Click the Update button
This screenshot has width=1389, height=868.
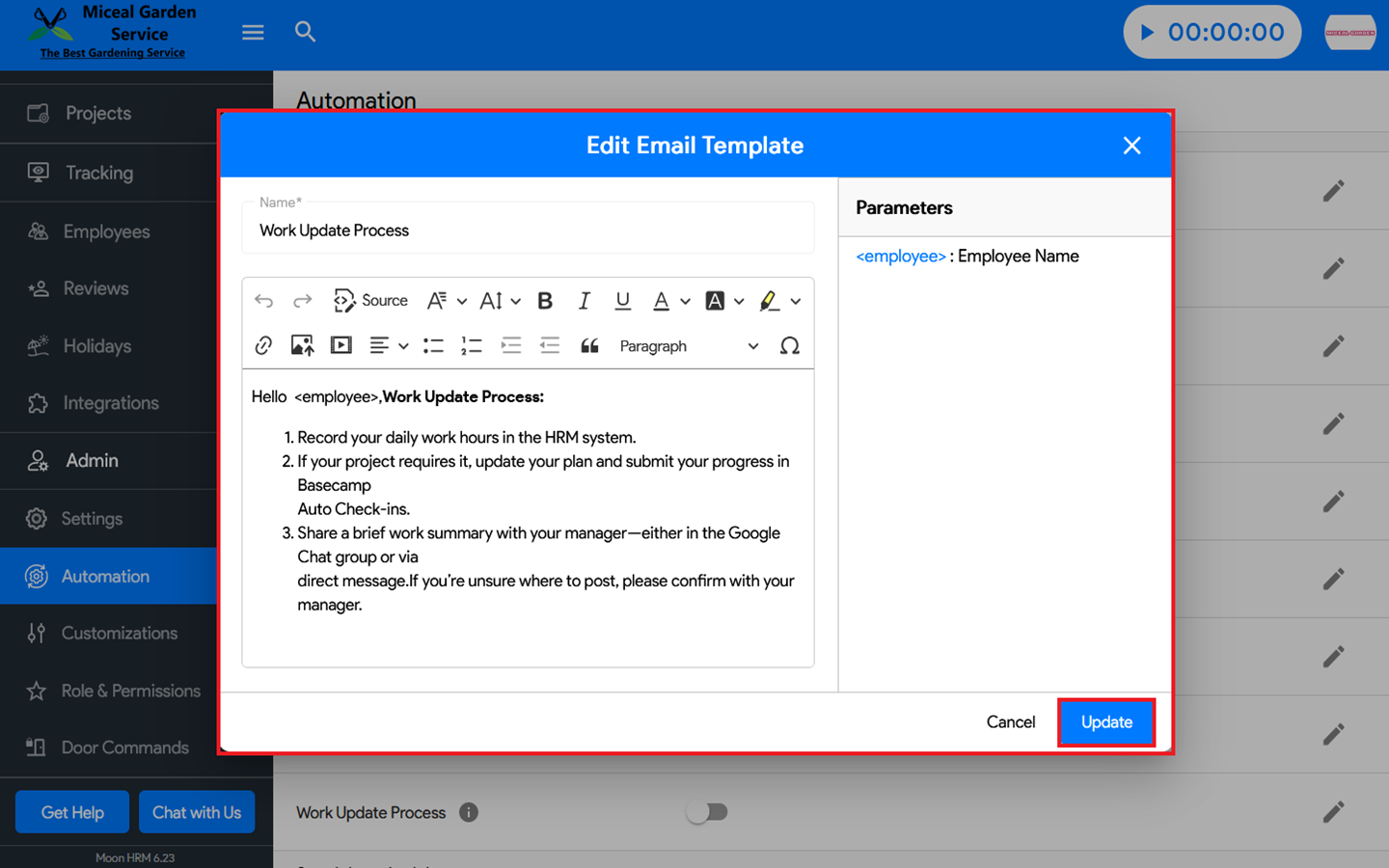pyautogui.click(x=1105, y=722)
